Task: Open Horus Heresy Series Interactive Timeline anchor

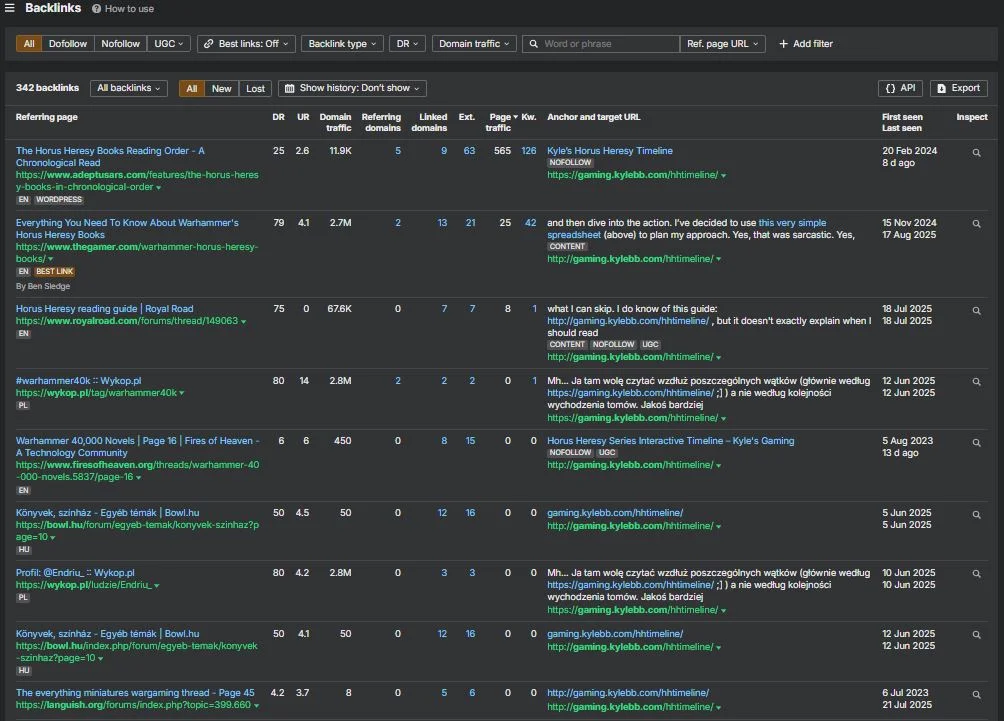Action: [670, 441]
